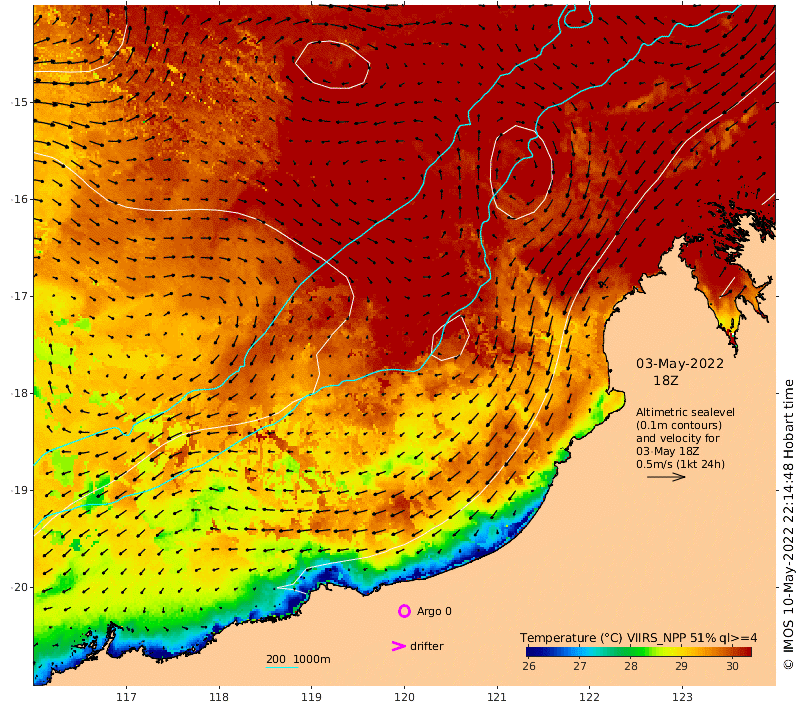Click latitude axis label -15
Viewport: 800px width, 710px height.
(19, 102)
